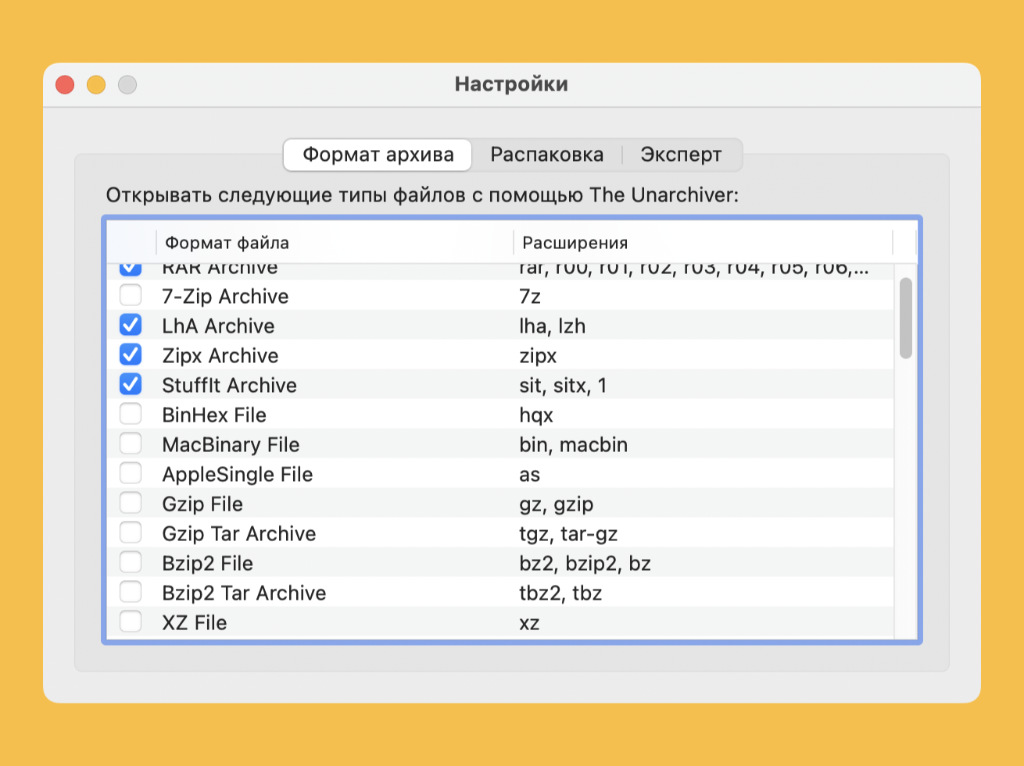Check the Bzip2 File checkbox
This screenshot has height=766, width=1024.
pos(131,563)
